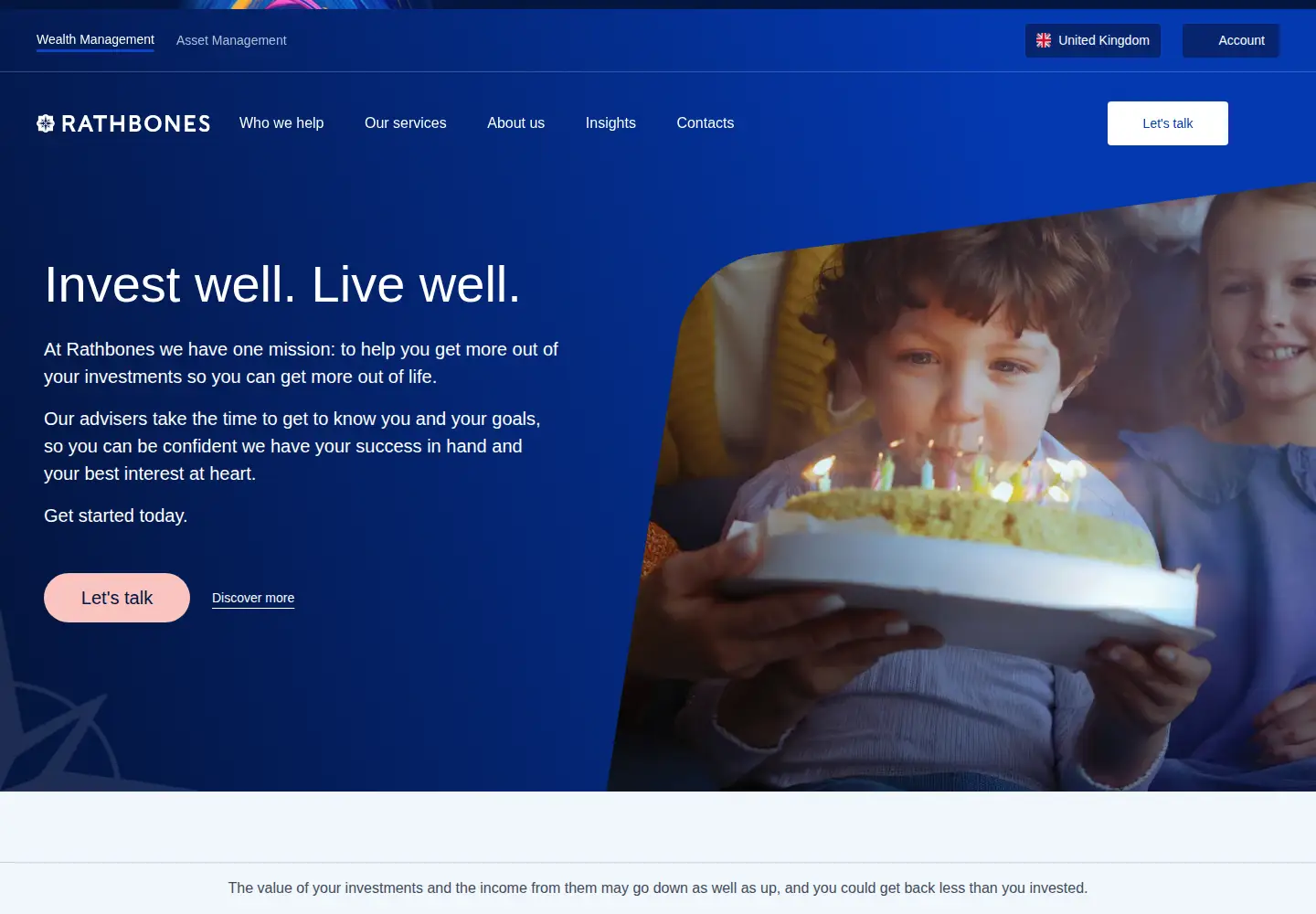This screenshot has height=914, width=1316.
Task: Click the white Let's talk header button
Action: click(1168, 123)
